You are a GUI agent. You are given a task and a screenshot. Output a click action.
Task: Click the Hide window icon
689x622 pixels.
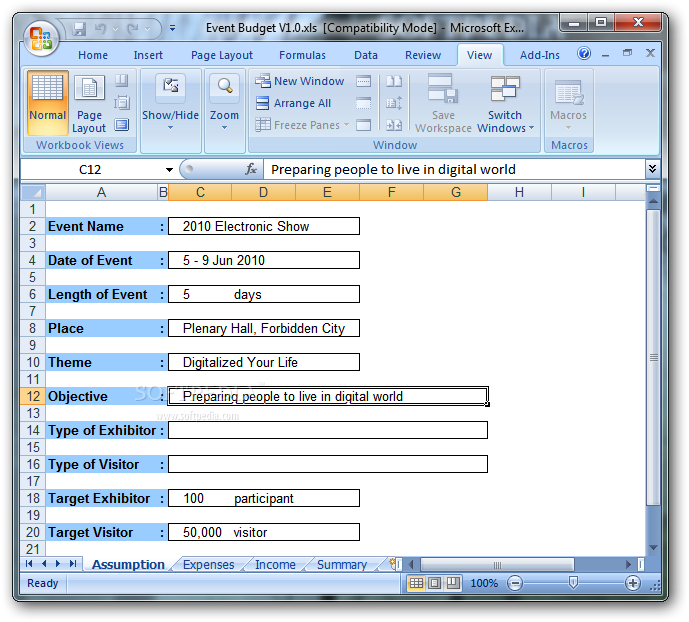(363, 103)
